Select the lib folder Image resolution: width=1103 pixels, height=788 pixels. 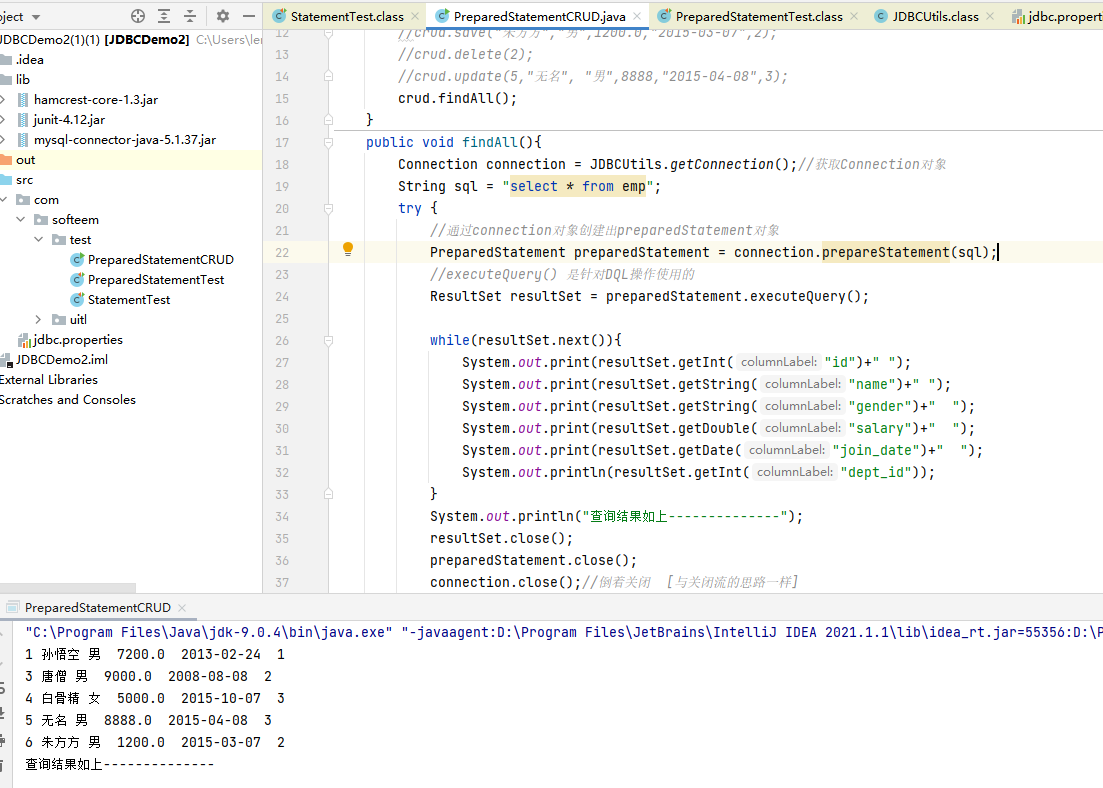[x=23, y=80]
